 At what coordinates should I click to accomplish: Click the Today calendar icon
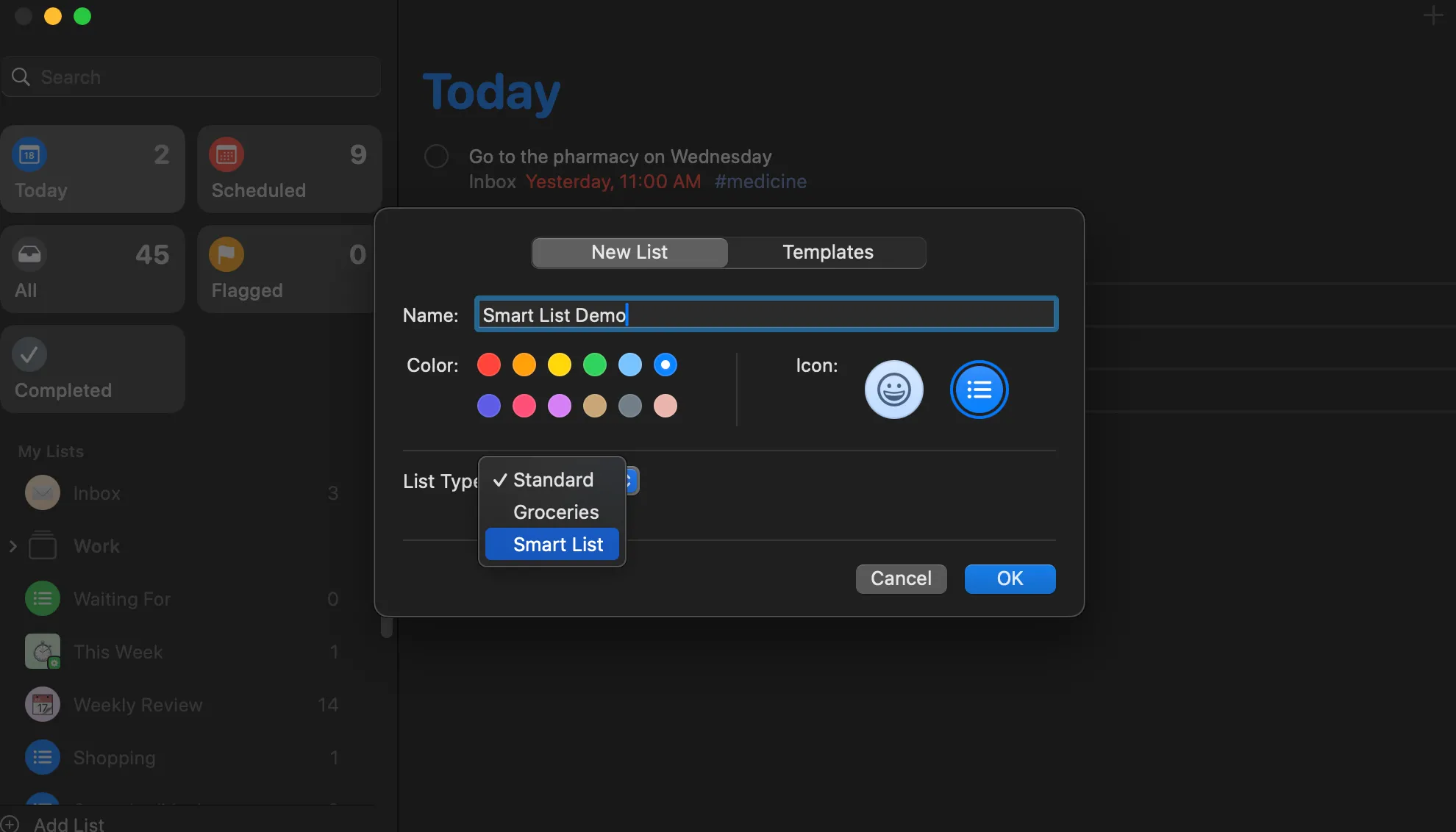click(x=29, y=155)
